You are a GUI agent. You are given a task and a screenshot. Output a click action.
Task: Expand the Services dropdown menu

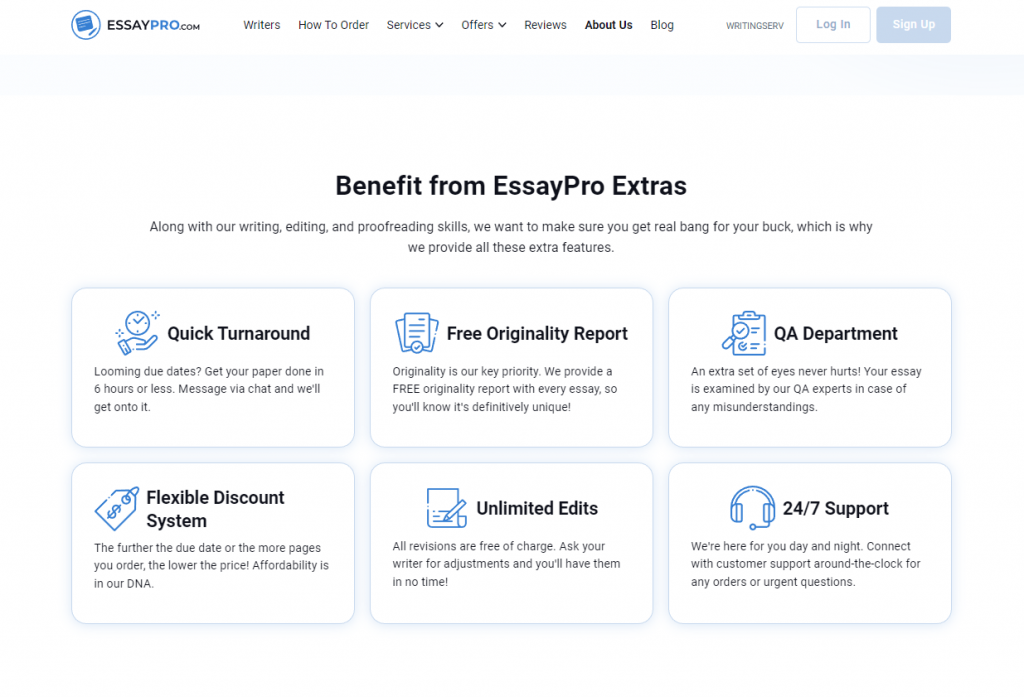[x=415, y=25]
